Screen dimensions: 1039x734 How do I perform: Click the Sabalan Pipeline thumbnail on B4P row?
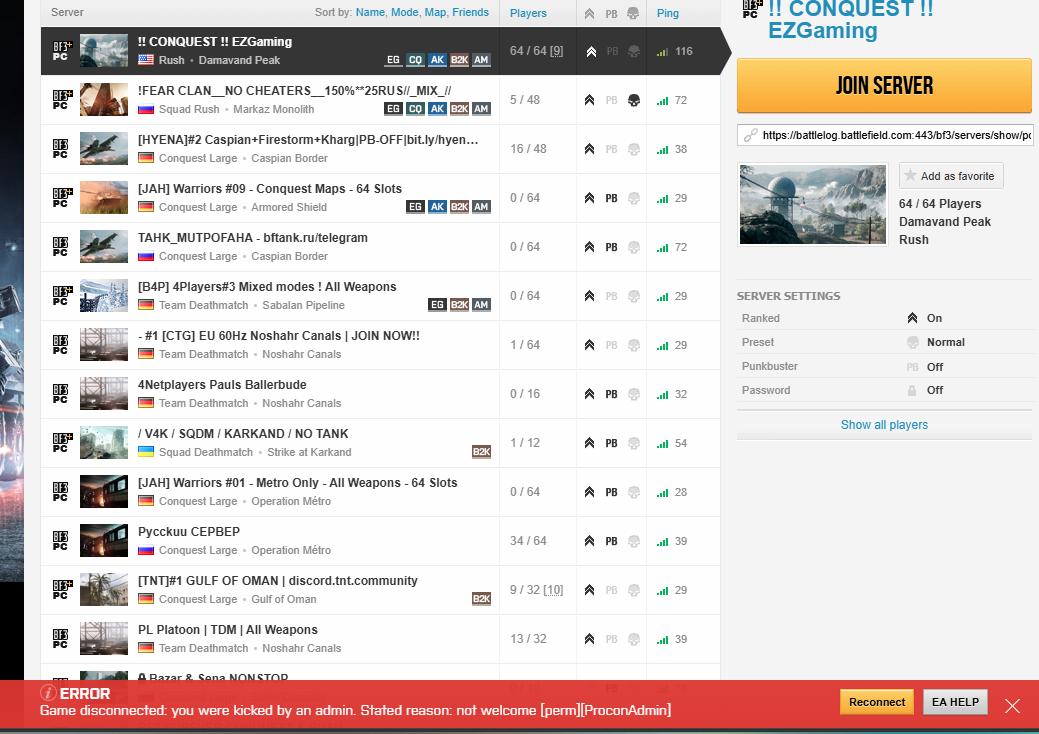(x=104, y=296)
